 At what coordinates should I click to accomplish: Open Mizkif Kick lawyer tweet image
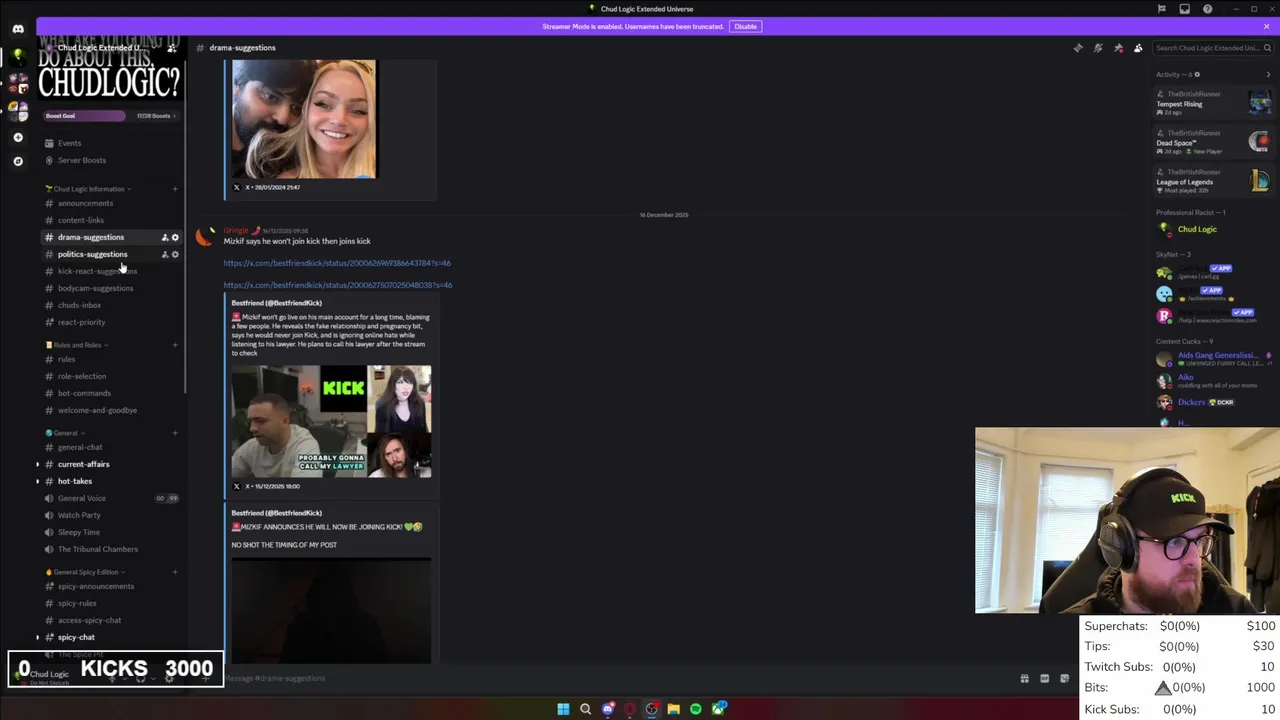(331, 421)
